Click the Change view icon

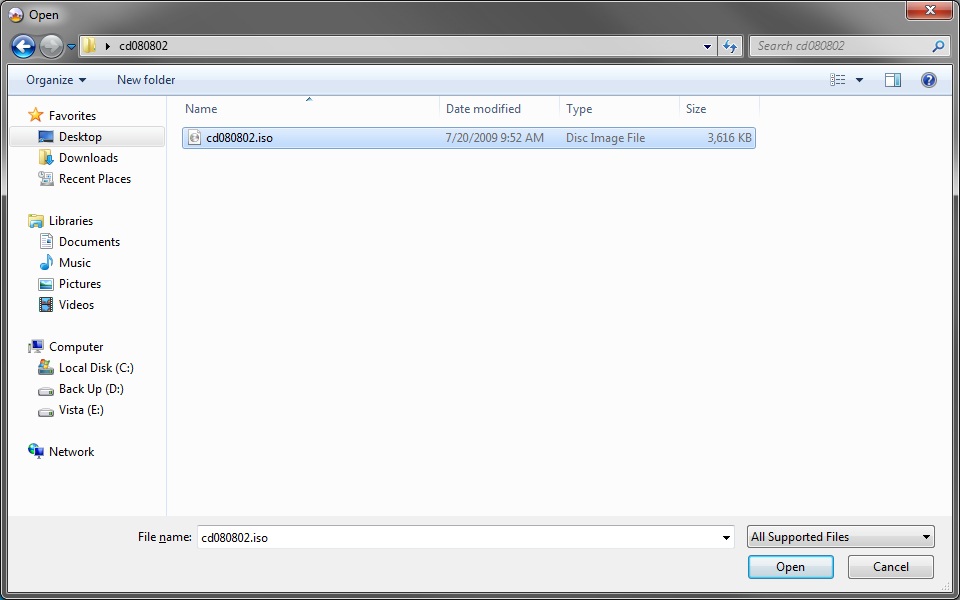[838, 80]
